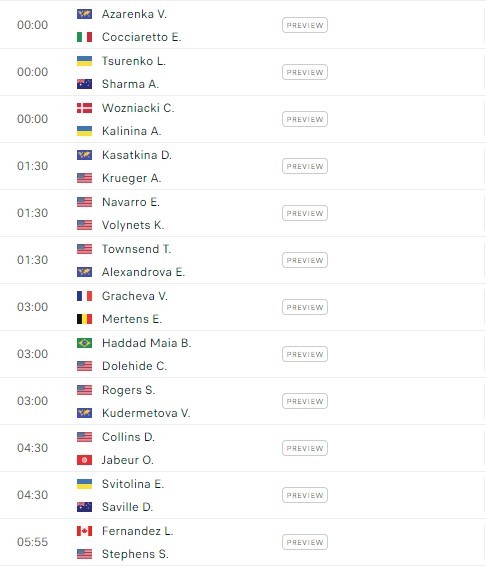Select player Kasatkina D.
The image size is (486, 570).
point(137,155)
